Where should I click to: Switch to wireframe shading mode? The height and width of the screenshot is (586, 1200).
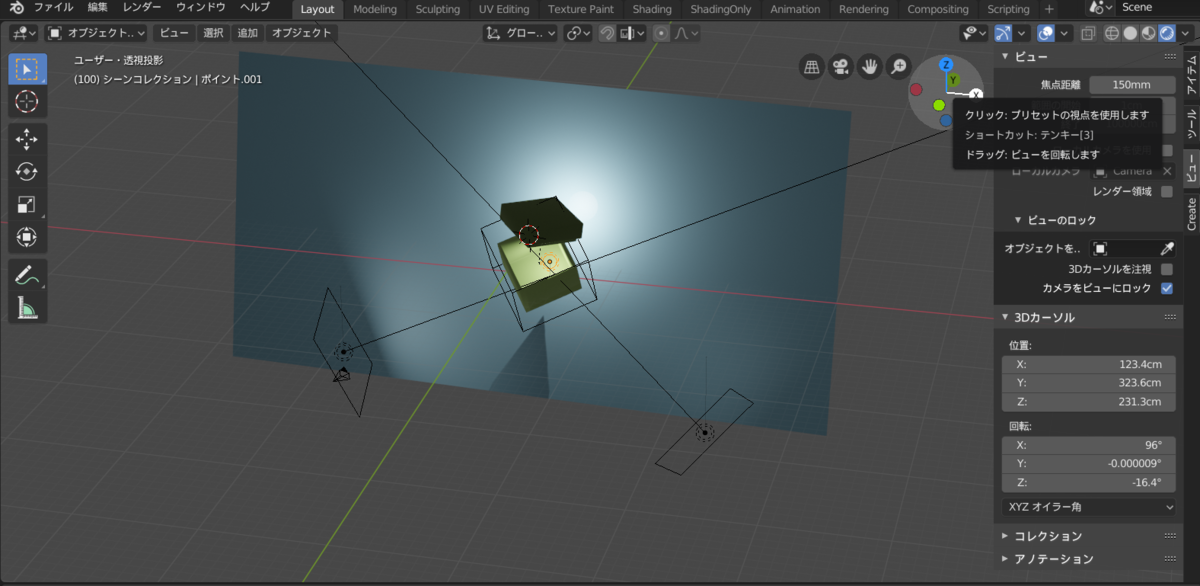[x=1111, y=33]
